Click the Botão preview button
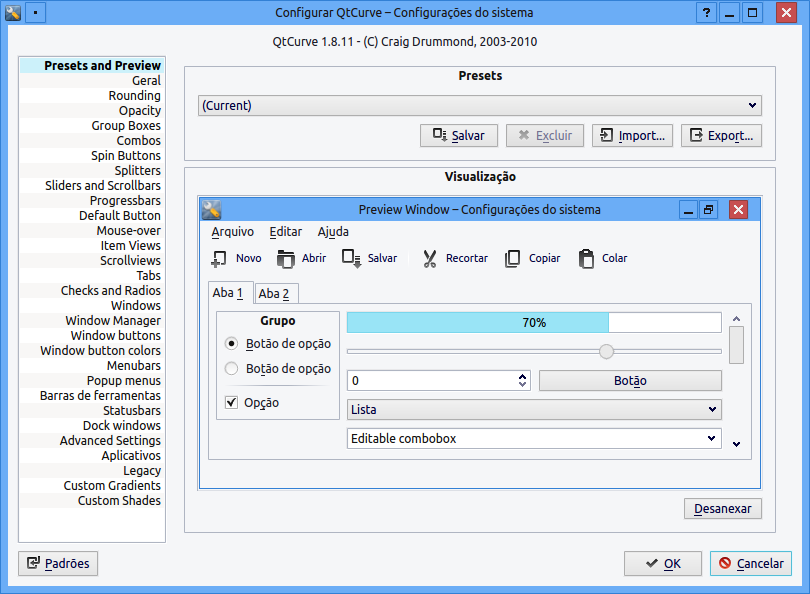The image size is (810, 594). pyautogui.click(x=630, y=381)
